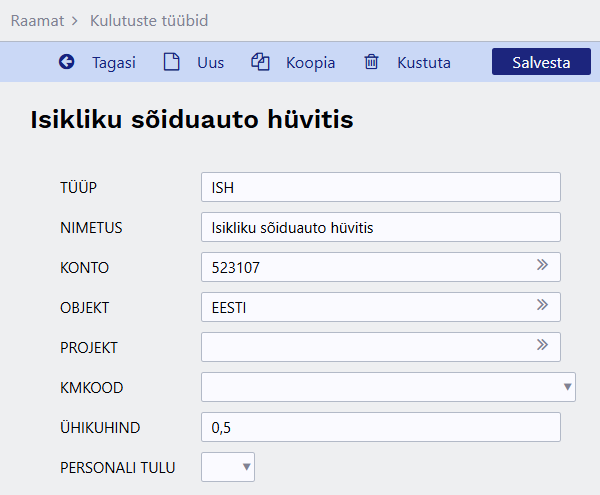600x495 pixels.
Task: Focus the NIMETUS text field
Action: [380, 227]
